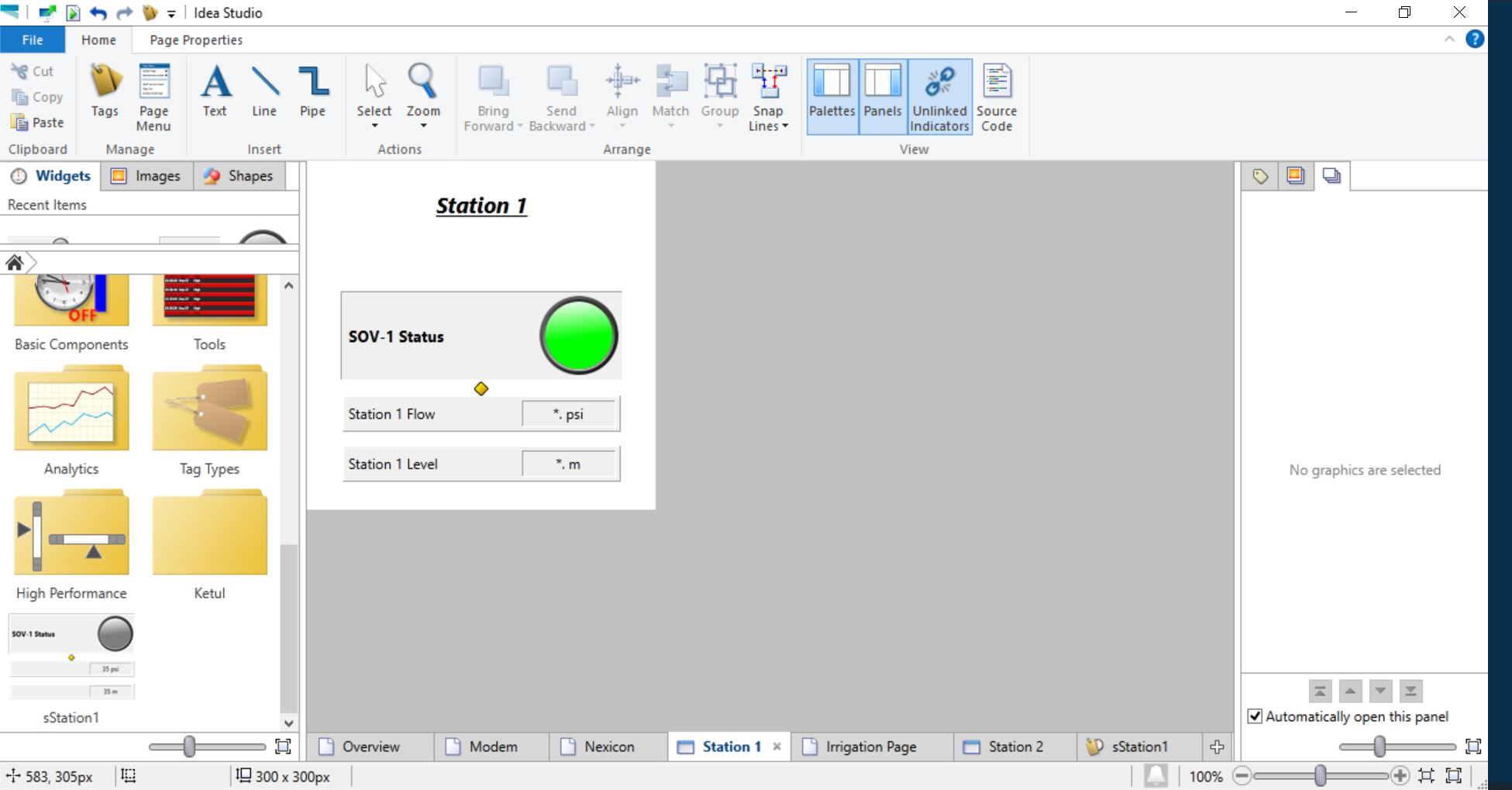Click the help question mark icon
1512x790 pixels.
coord(1475,40)
